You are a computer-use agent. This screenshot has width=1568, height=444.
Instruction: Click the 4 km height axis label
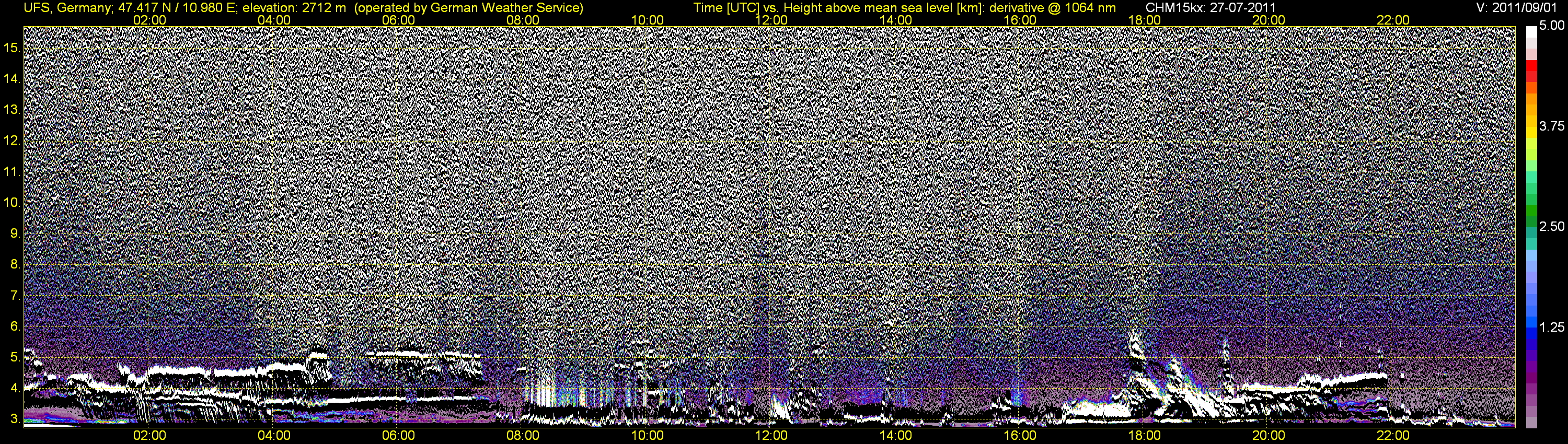click(16, 388)
